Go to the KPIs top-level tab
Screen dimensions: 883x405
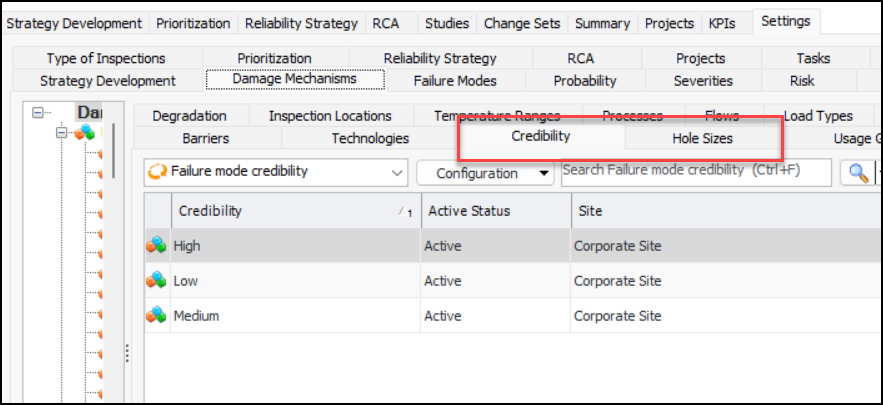click(721, 23)
